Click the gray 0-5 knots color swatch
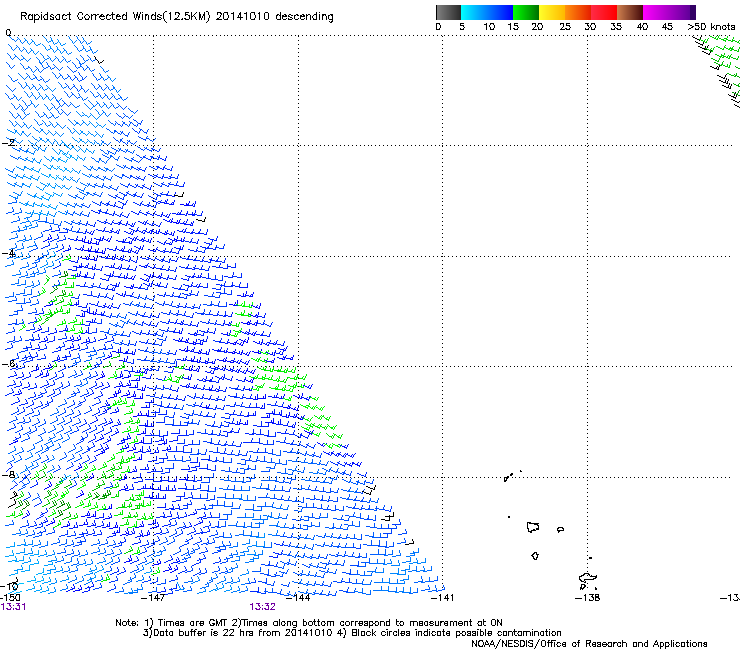This screenshot has height=650, width=740. 448,12
